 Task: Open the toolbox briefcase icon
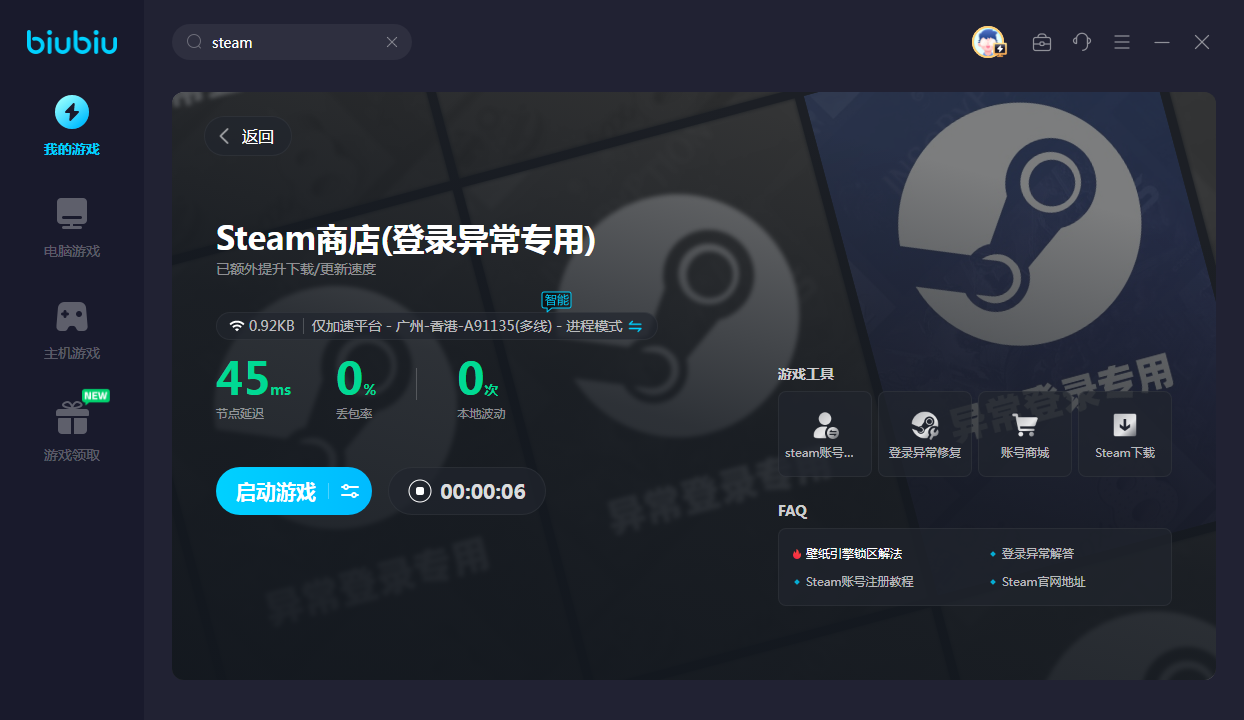(1041, 42)
